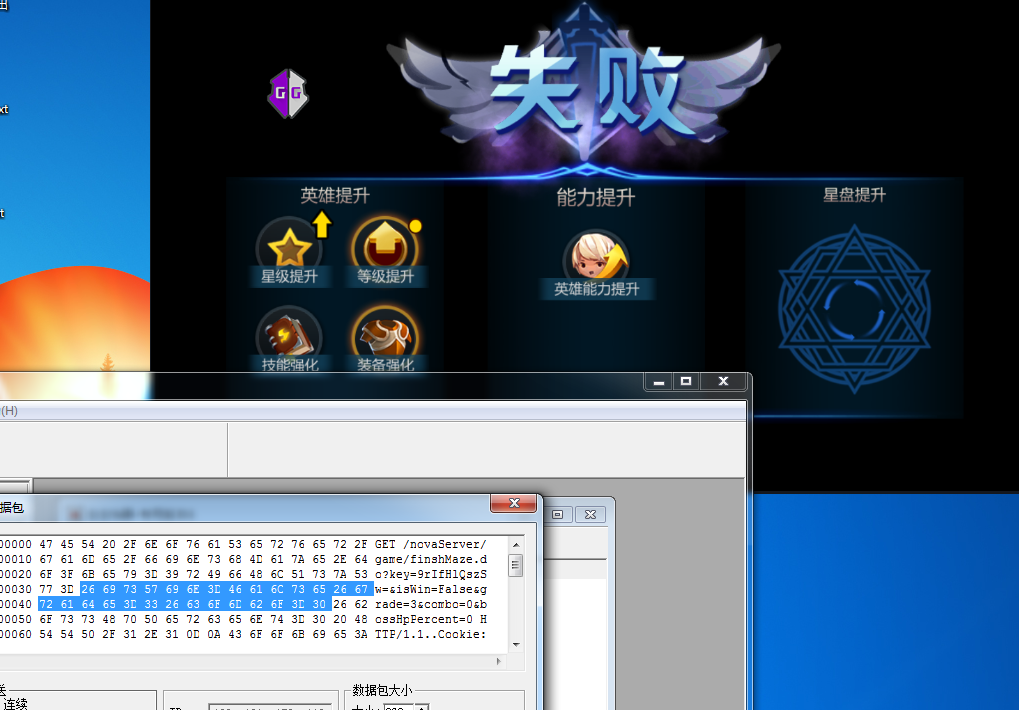Click the 能力提升 heading
This screenshot has height=710, width=1019.
(596, 197)
